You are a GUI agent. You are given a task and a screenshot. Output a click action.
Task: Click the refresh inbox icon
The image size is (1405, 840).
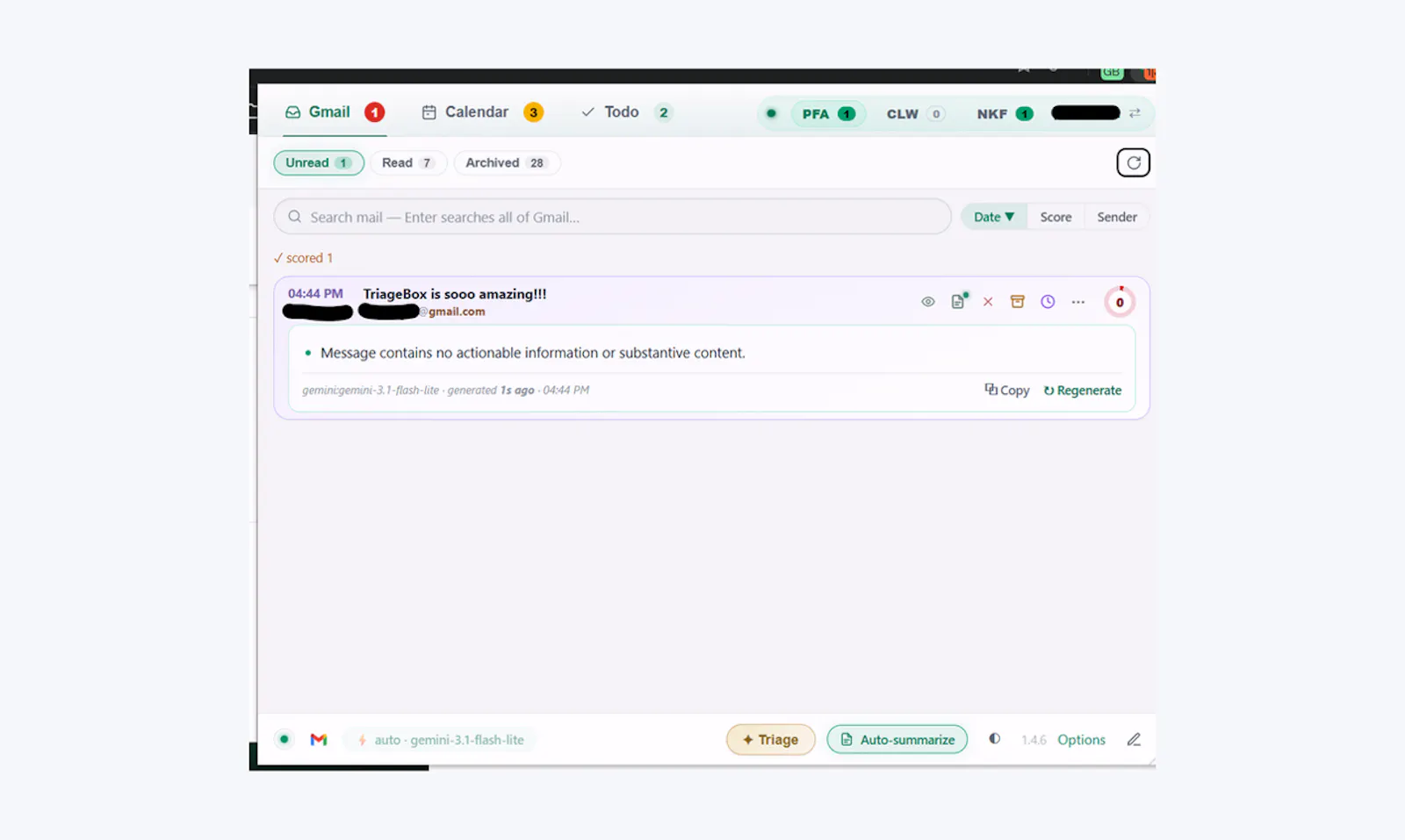[1134, 162]
